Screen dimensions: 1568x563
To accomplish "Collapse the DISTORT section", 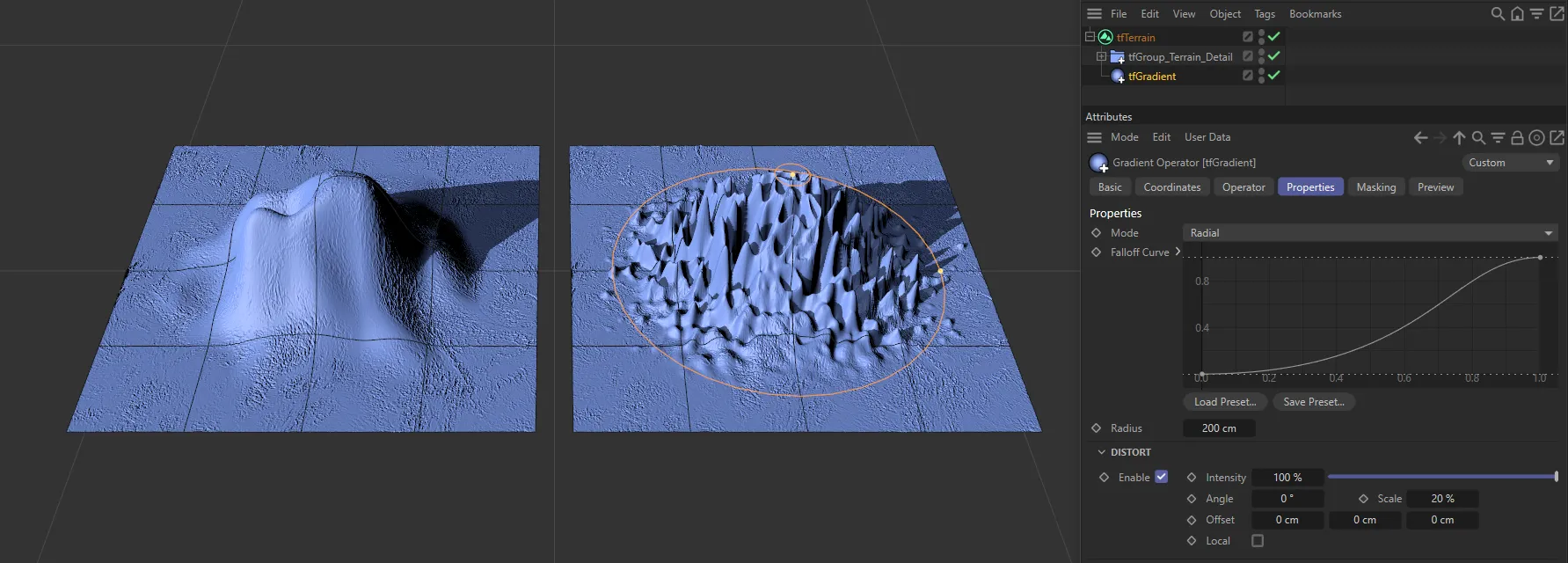I will pos(1101,452).
